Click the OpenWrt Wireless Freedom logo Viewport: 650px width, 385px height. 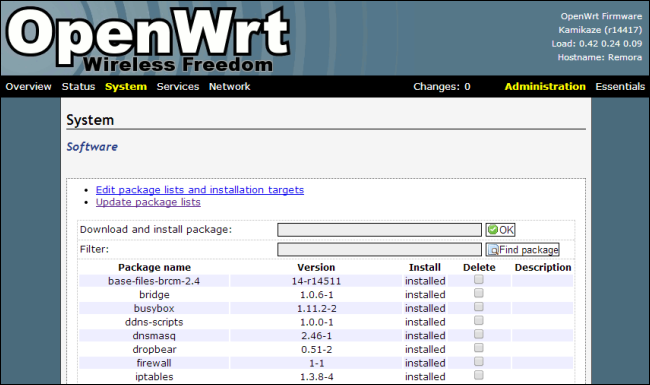pyautogui.click(x=147, y=39)
